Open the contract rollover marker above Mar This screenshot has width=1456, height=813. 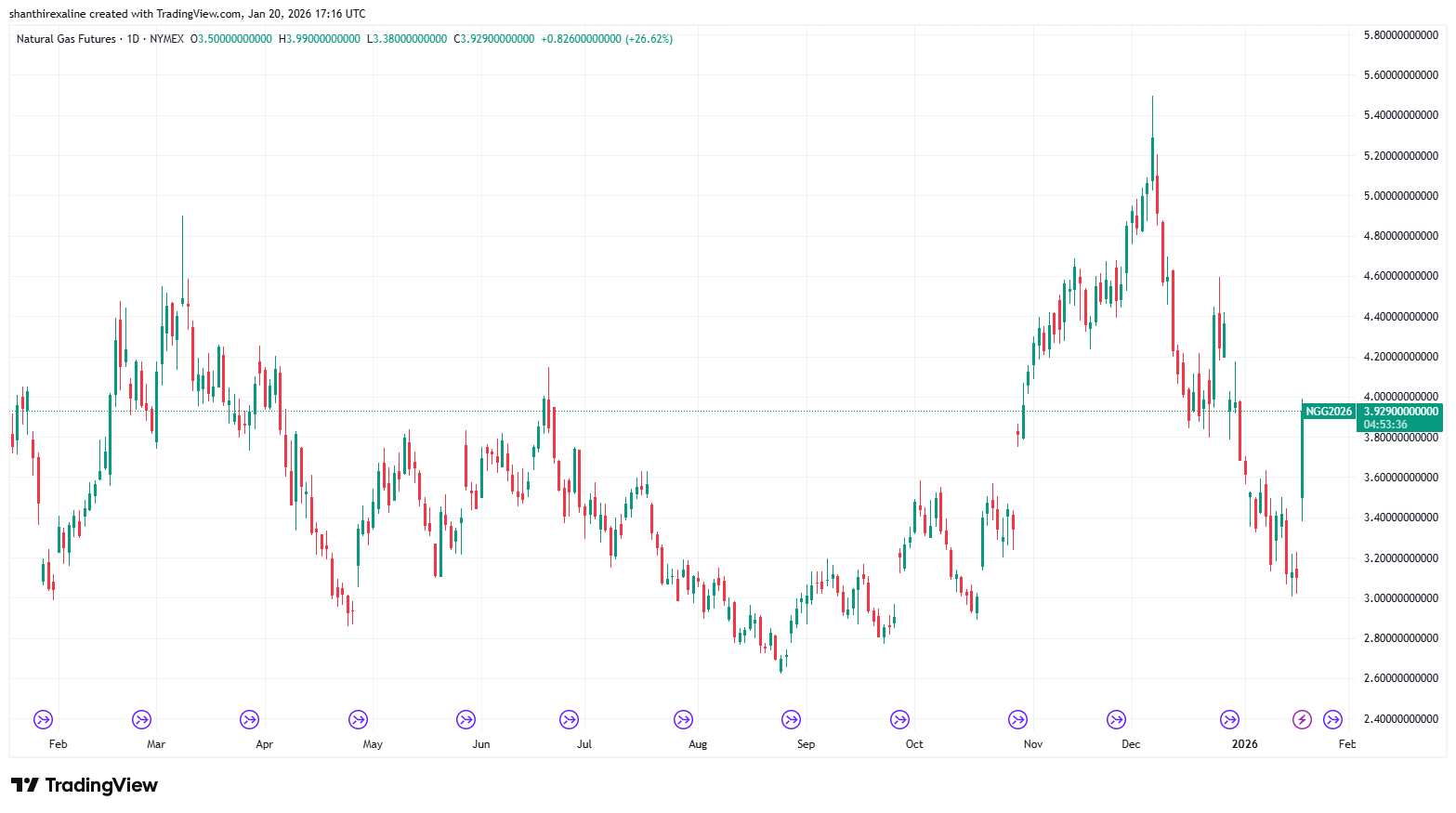pos(141,719)
